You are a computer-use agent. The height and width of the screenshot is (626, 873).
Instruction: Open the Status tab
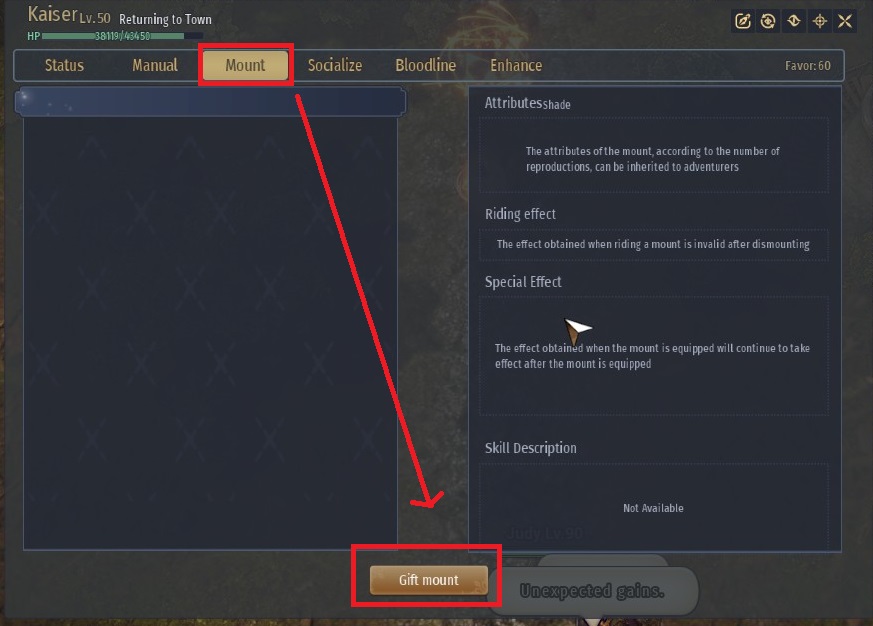click(x=64, y=65)
